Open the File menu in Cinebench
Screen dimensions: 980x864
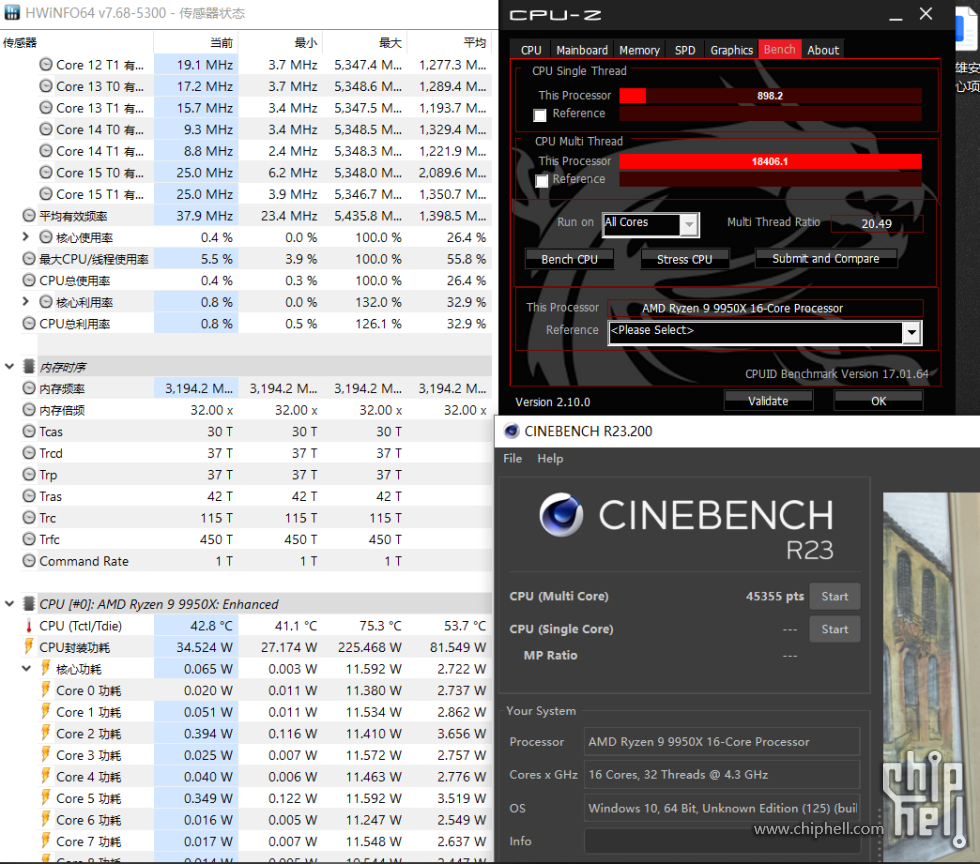[x=512, y=459]
